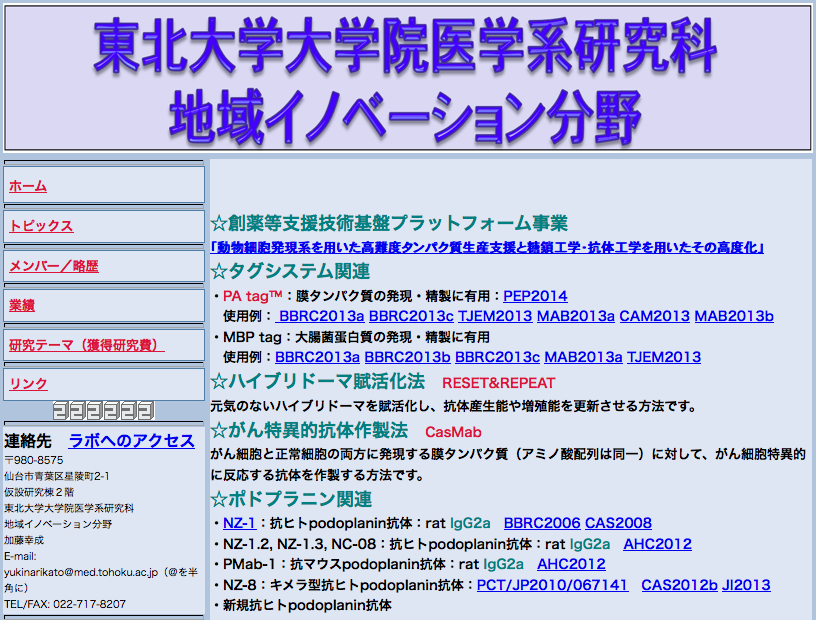The image size is (816, 620).
Task: Click BBRC2013c in the PA tag examples
Action: click(x=411, y=316)
